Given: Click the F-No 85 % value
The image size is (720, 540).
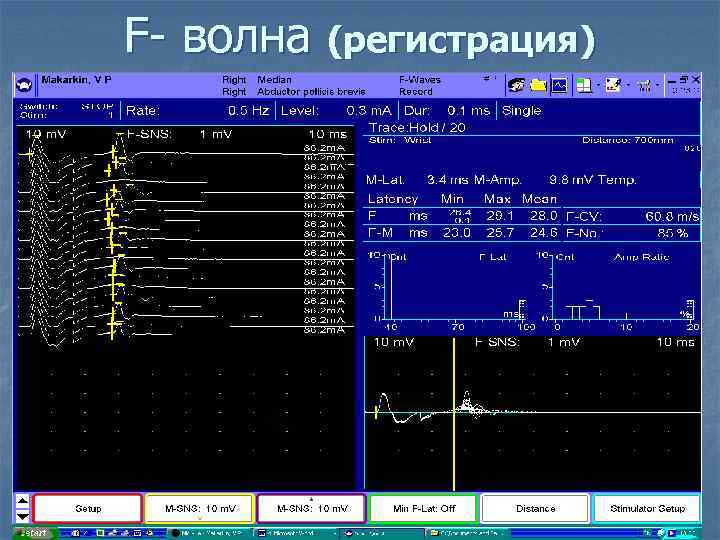Looking at the screenshot, I should coord(673,233).
